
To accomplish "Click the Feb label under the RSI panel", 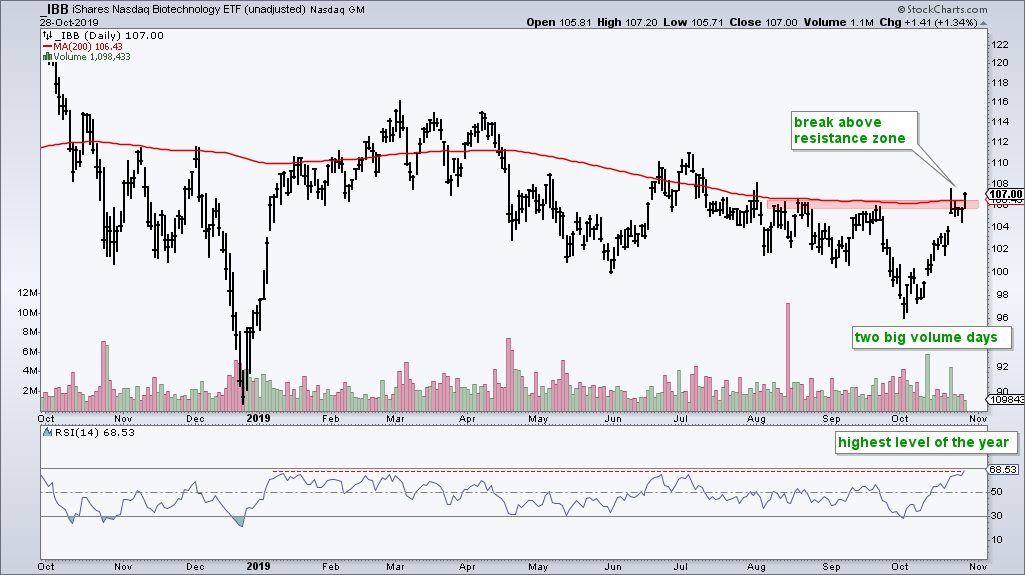I will tap(331, 567).
